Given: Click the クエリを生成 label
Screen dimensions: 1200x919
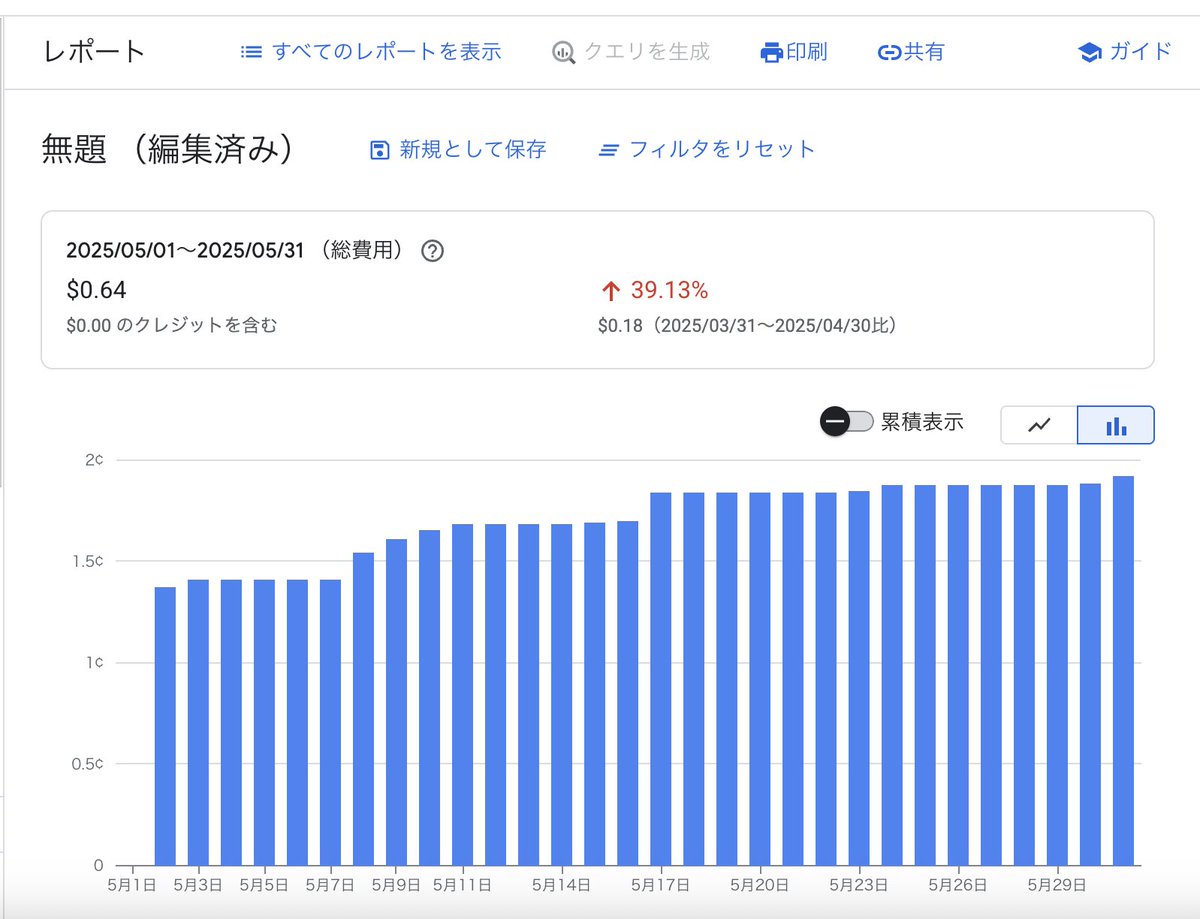Looking at the screenshot, I should (x=646, y=52).
